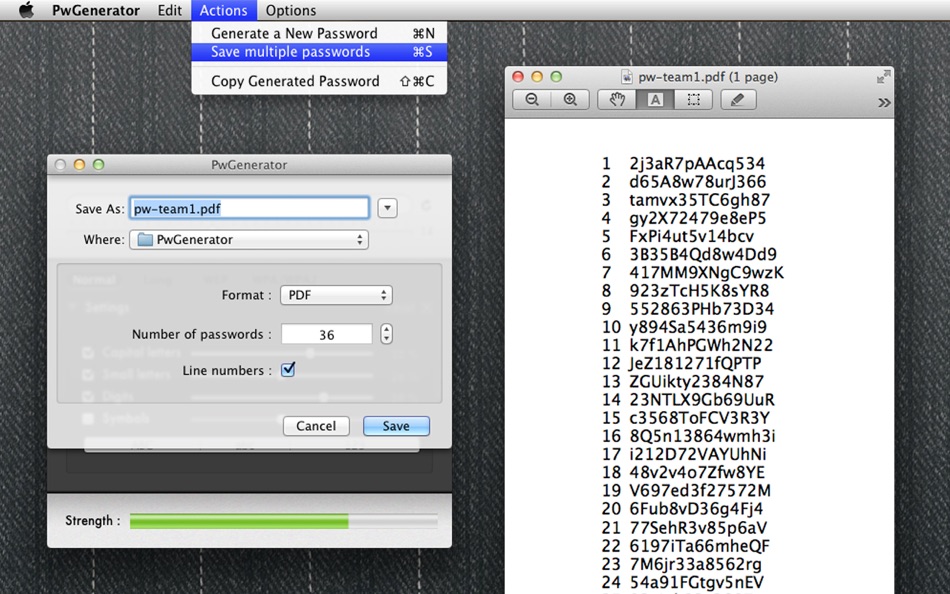
Task: Click password JeZ181271fQPTP in PDF
Action: (x=695, y=364)
